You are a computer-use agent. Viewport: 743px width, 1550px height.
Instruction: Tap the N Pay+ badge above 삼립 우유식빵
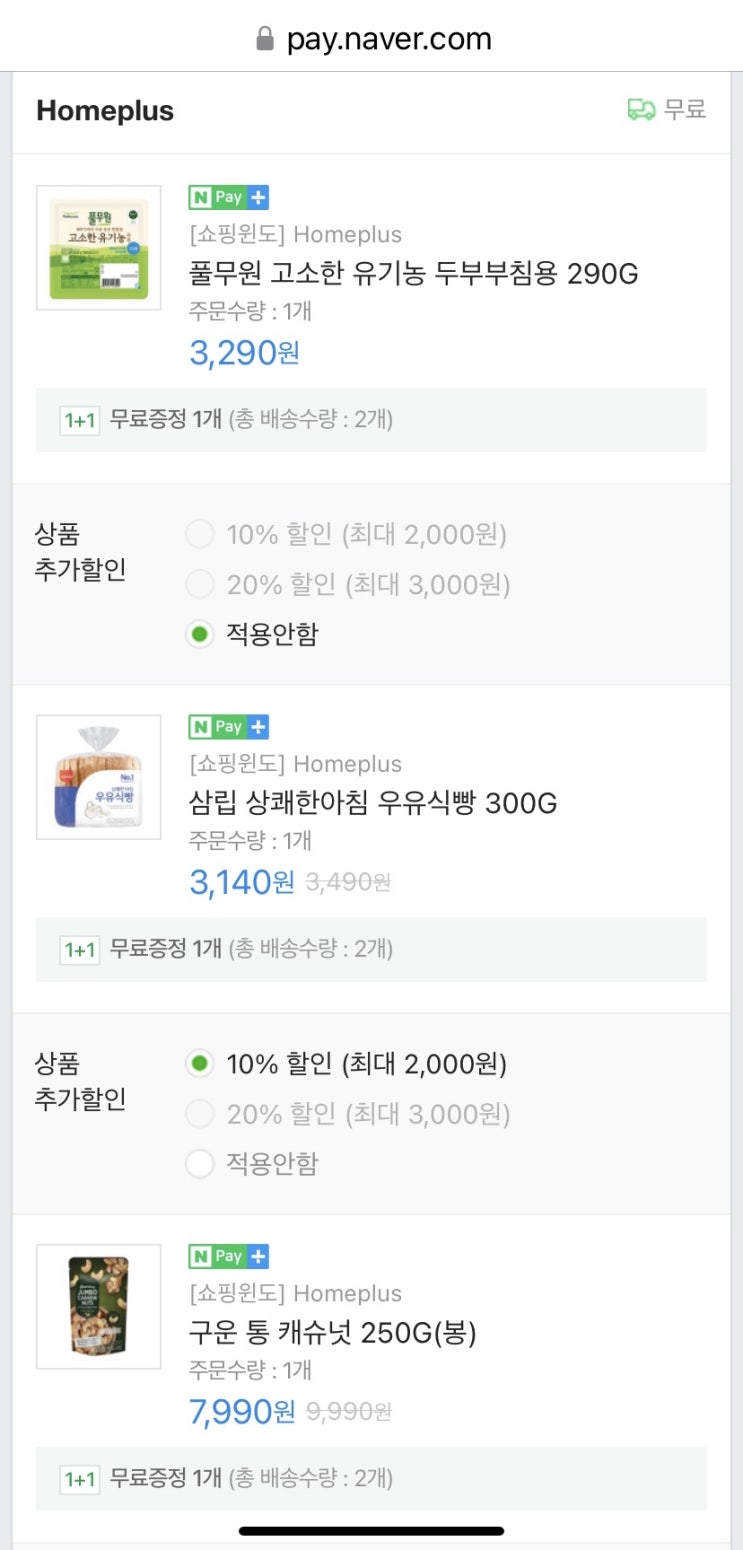pyautogui.click(x=229, y=727)
